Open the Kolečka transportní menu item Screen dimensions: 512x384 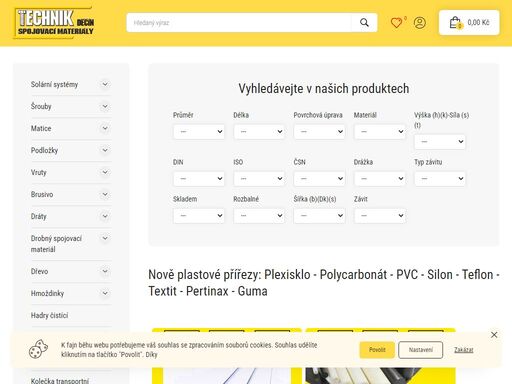coord(60,380)
